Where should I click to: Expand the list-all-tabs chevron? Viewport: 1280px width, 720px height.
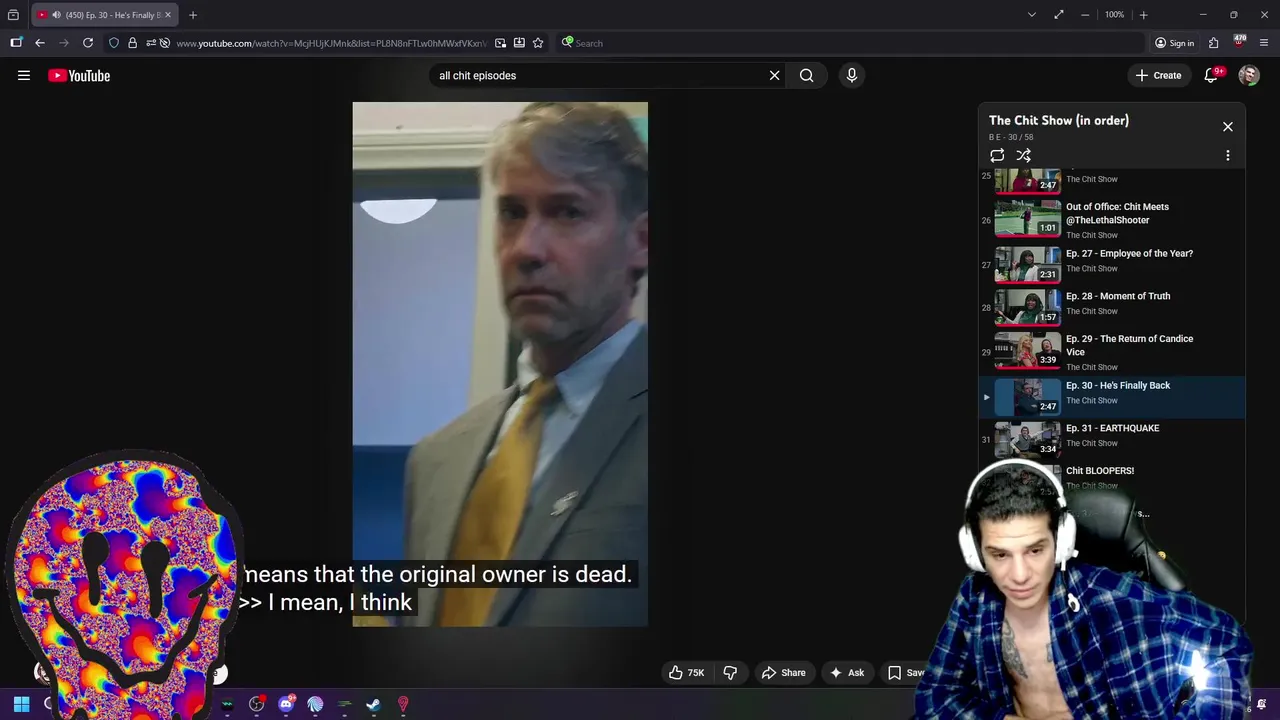(1032, 15)
